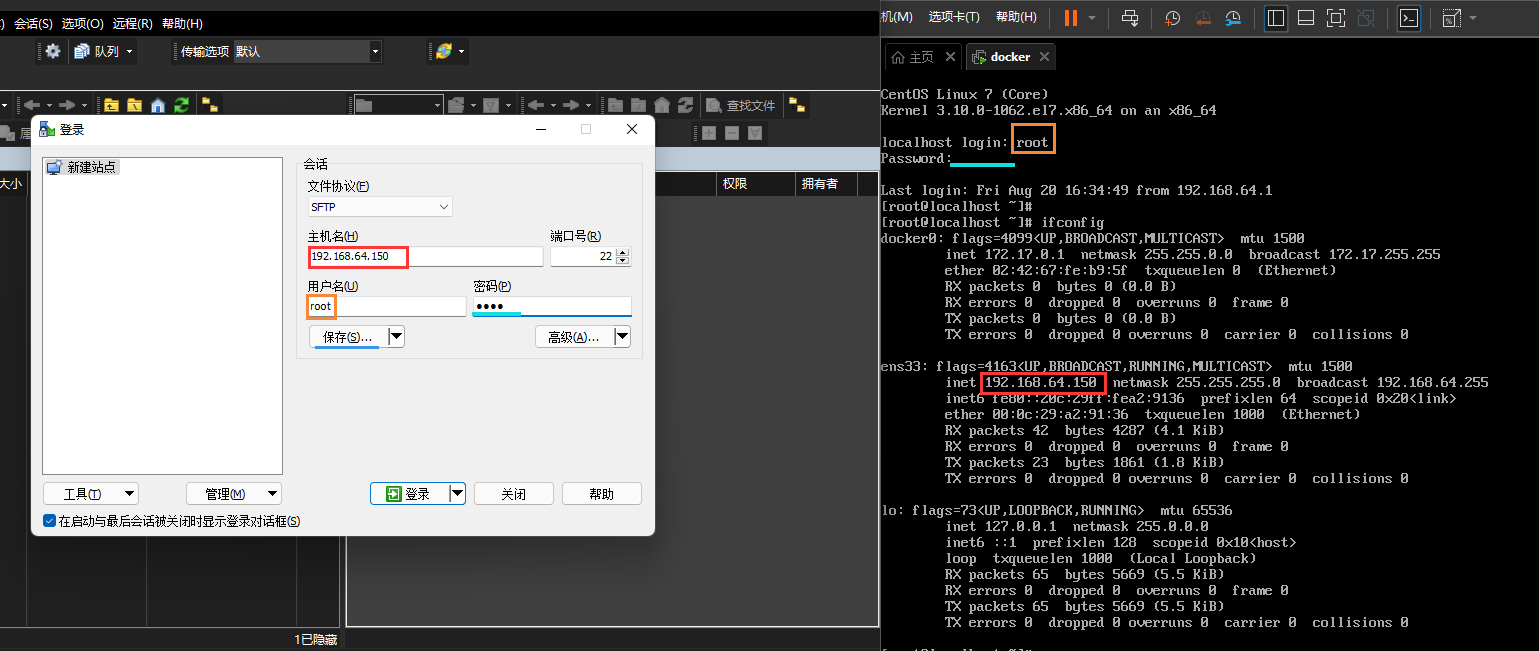Go to parent directory in left panel toolbar

point(111,105)
